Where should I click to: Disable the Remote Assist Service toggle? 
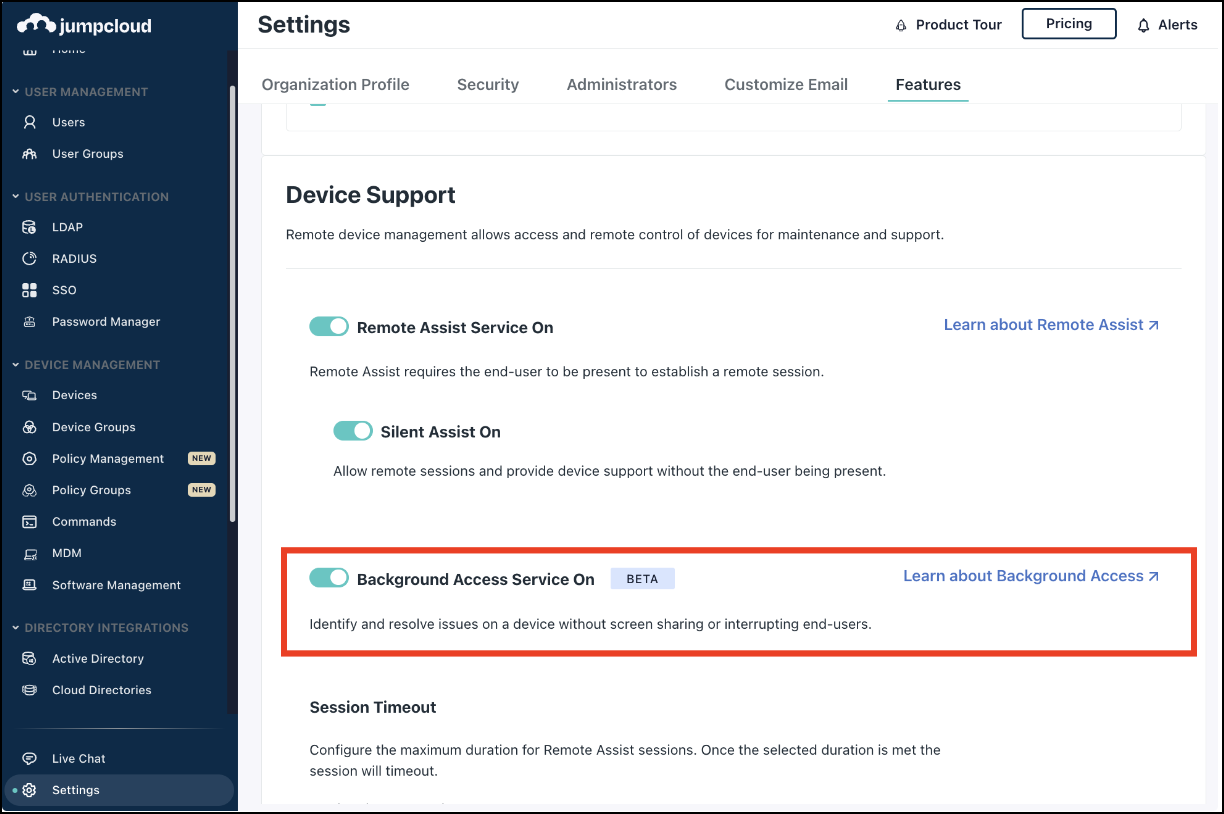point(329,327)
